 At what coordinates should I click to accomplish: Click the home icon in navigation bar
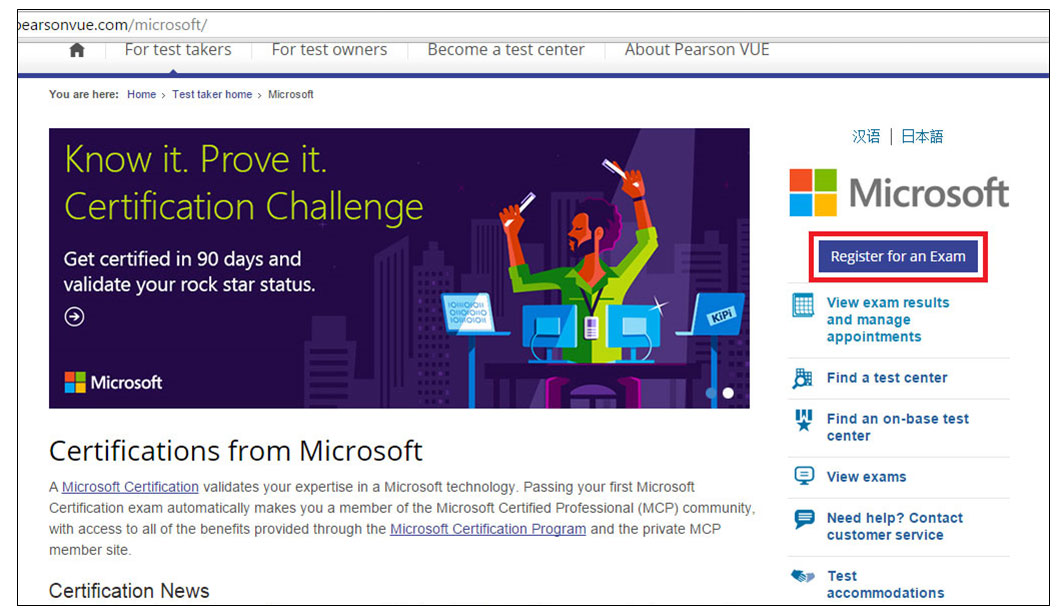77,50
